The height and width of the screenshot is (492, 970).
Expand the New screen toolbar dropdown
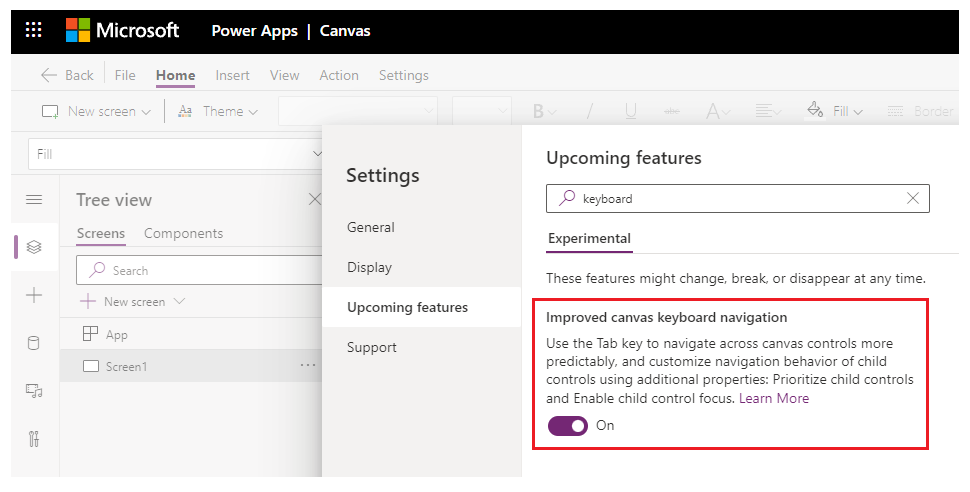point(146,112)
